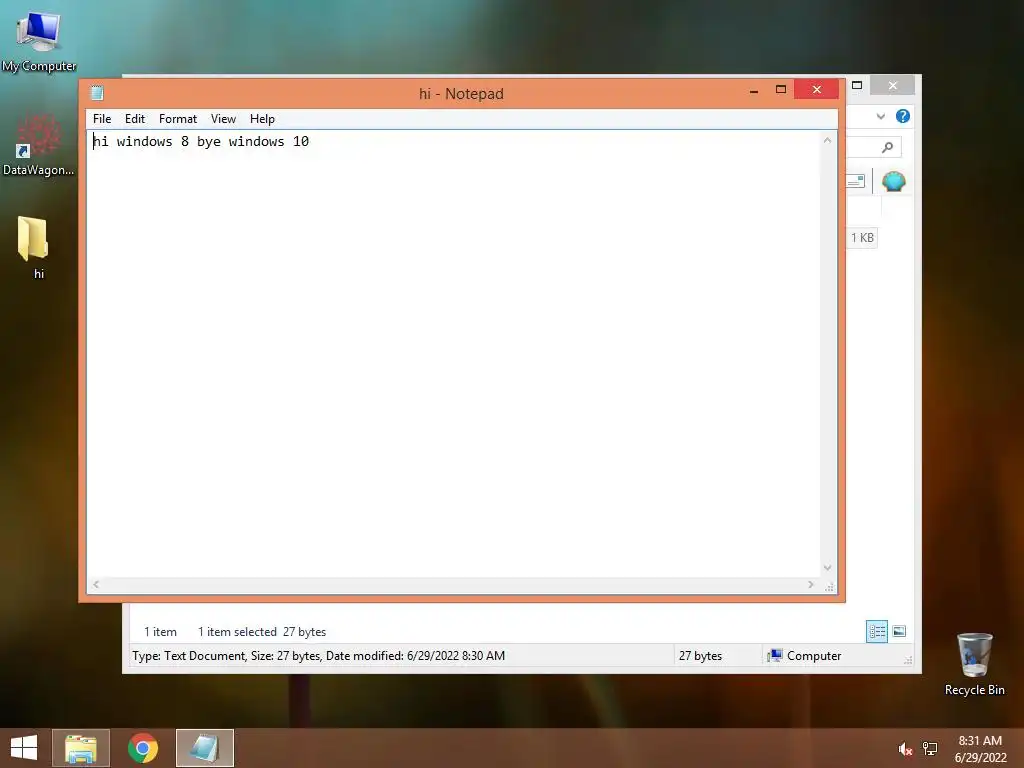
Task: Click the horizontal scrollbar left arrow in Notepad
Action: tap(96, 584)
